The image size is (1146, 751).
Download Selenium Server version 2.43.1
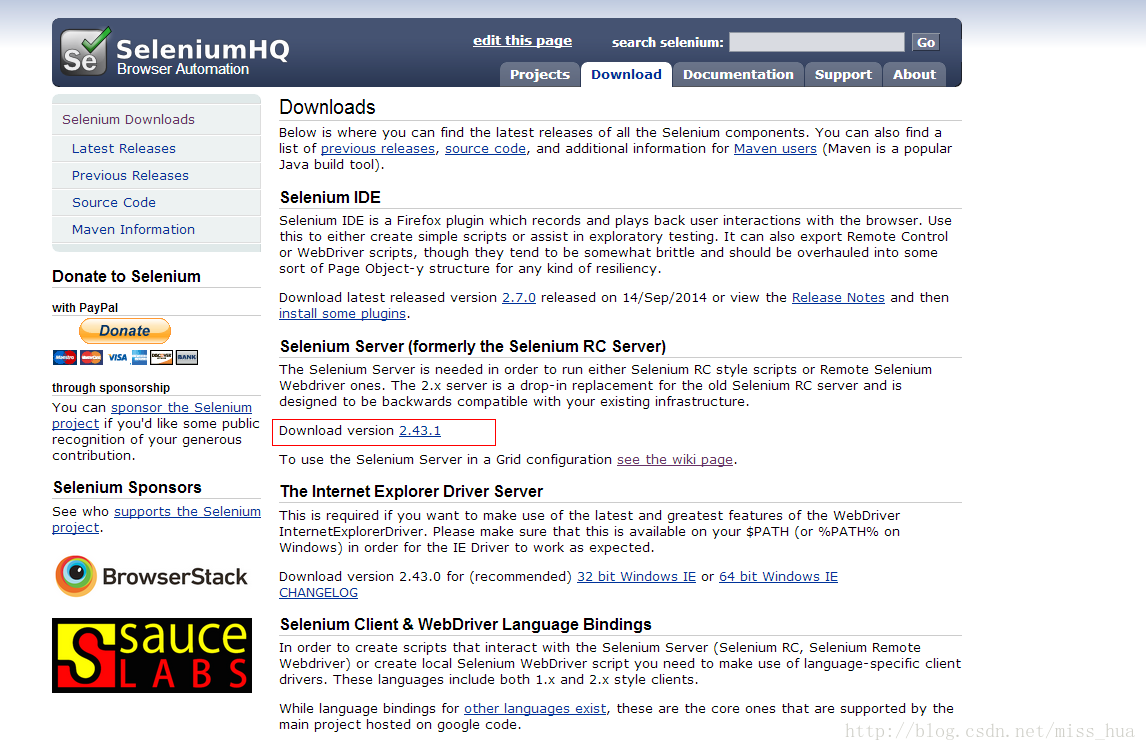click(x=420, y=430)
